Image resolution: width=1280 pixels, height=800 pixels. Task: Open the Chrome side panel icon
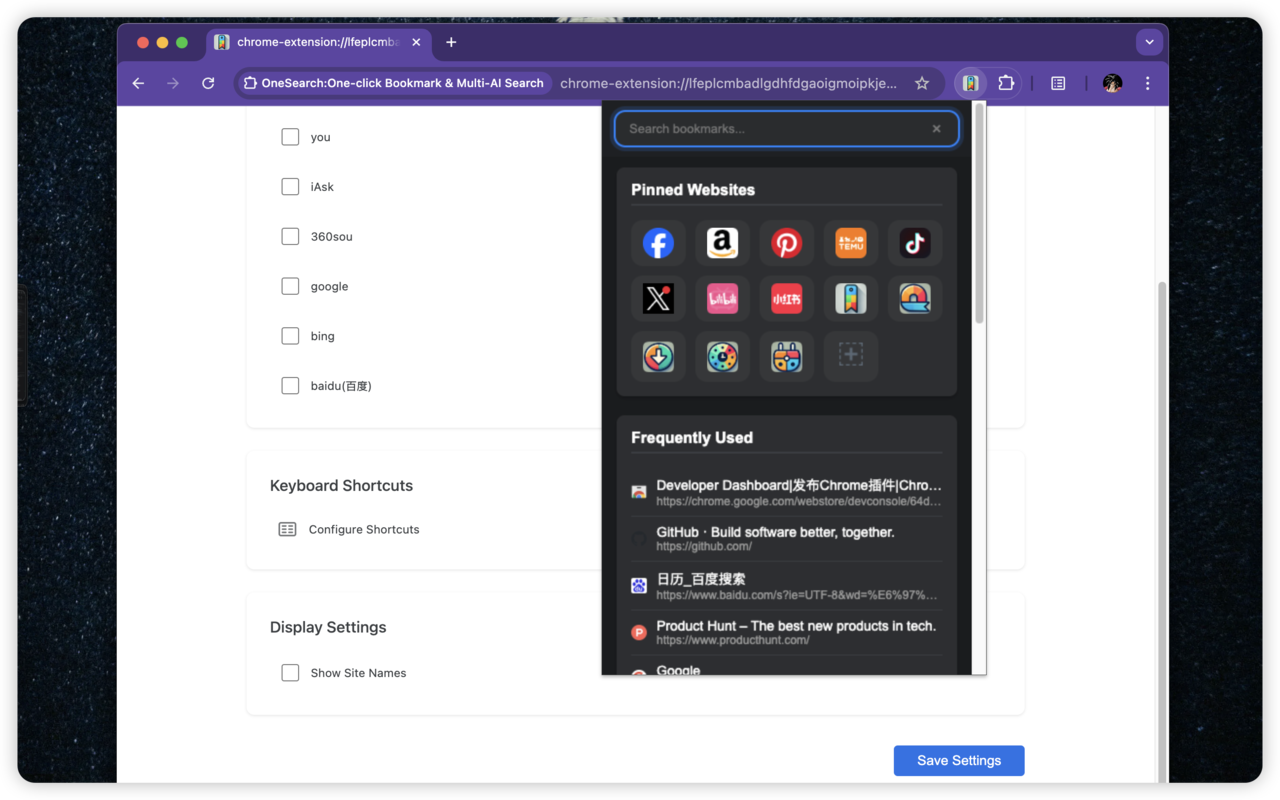pyautogui.click(x=1058, y=84)
